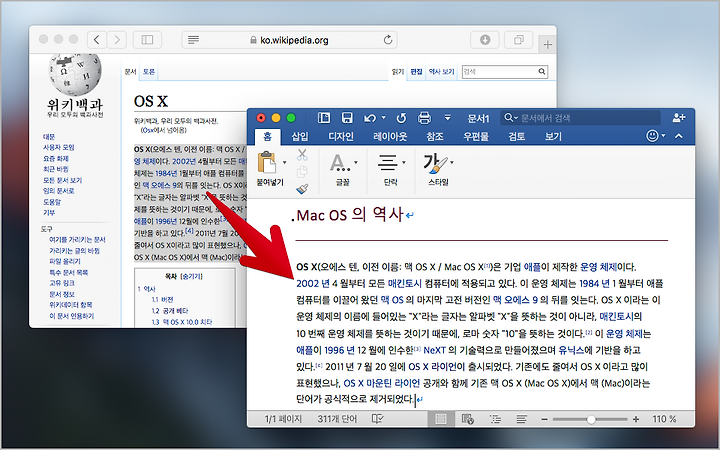Screen dimensions: 720x450
Task: Click the 숨기기 link in contents box
Action: pos(192,276)
